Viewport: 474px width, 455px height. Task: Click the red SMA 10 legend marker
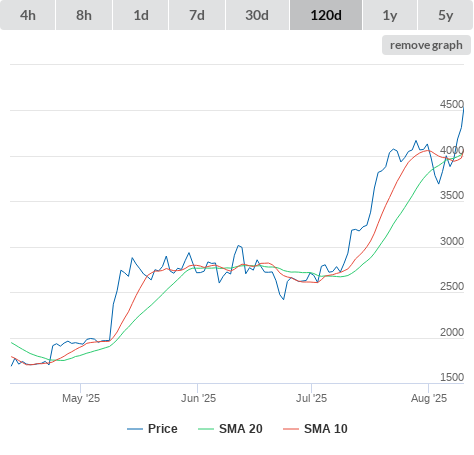click(x=291, y=429)
